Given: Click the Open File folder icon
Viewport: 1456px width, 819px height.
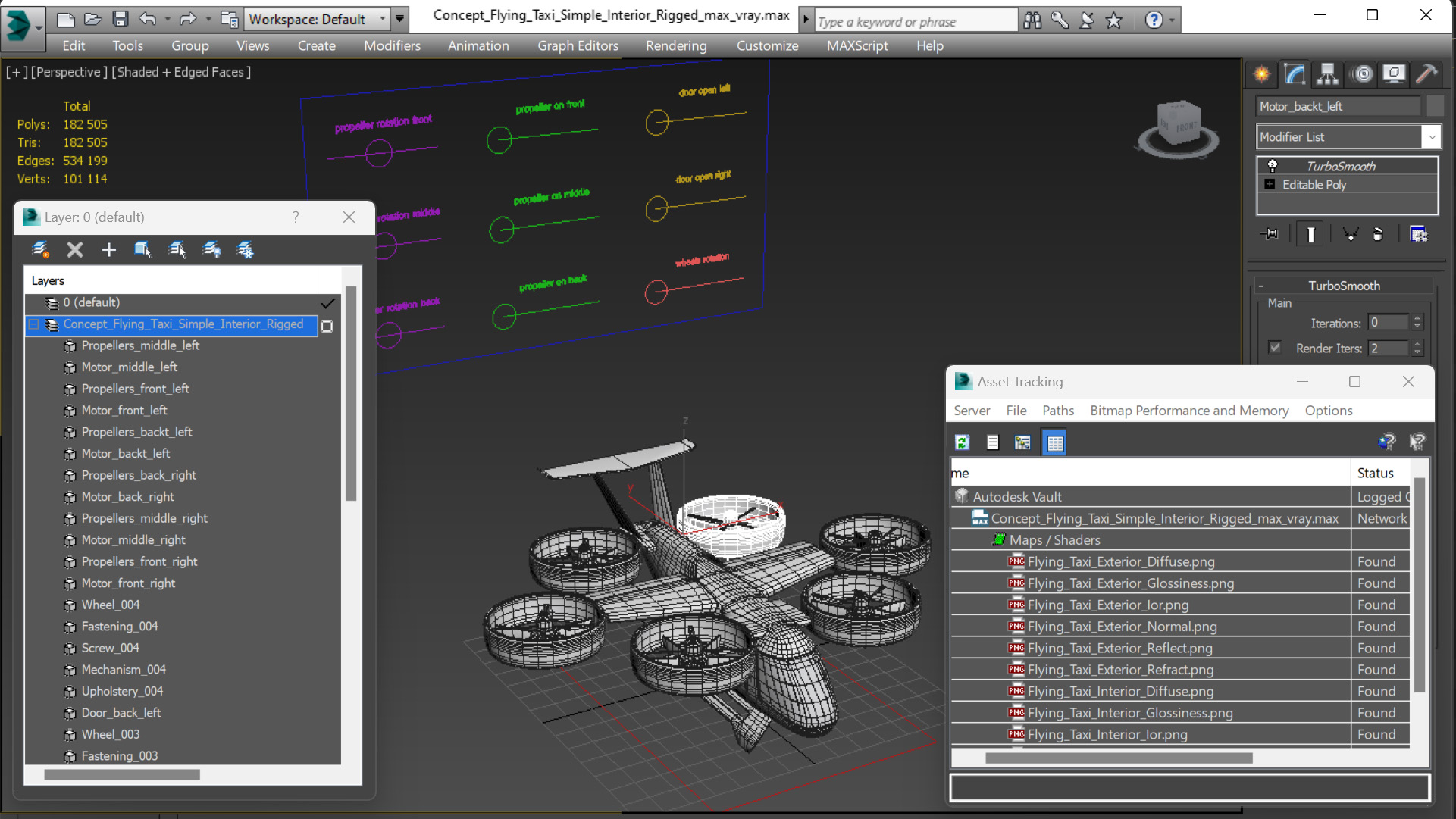Looking at the screenshot, I should coord(93,19).
